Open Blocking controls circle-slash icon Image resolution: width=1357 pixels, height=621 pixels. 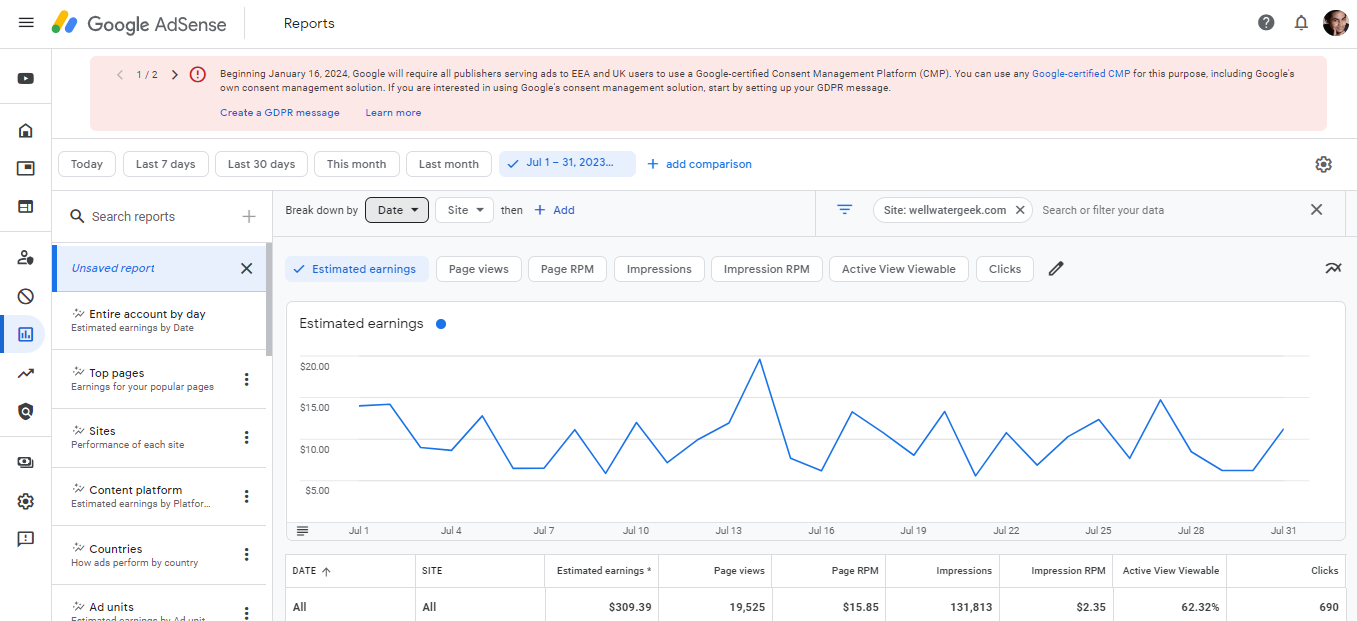[x=26, y=296]
